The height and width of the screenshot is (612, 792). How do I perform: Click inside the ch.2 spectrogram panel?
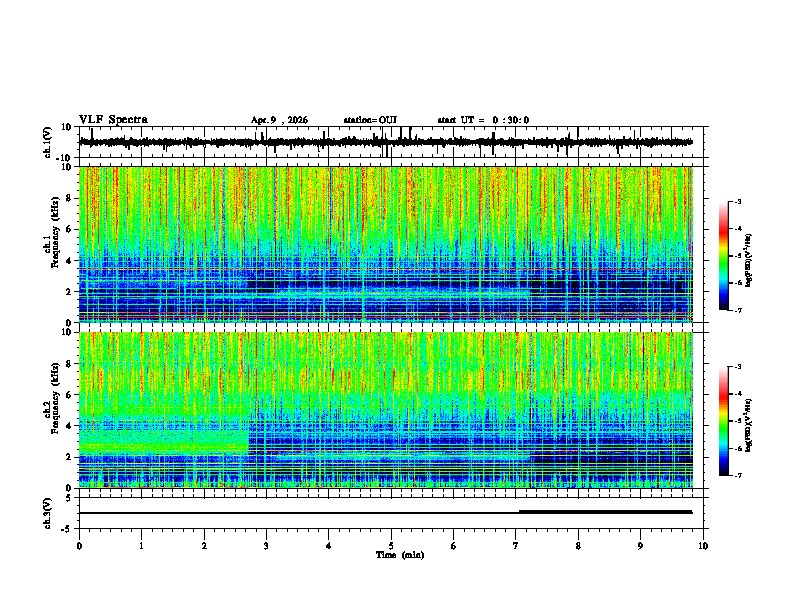(x=386, y=410)
